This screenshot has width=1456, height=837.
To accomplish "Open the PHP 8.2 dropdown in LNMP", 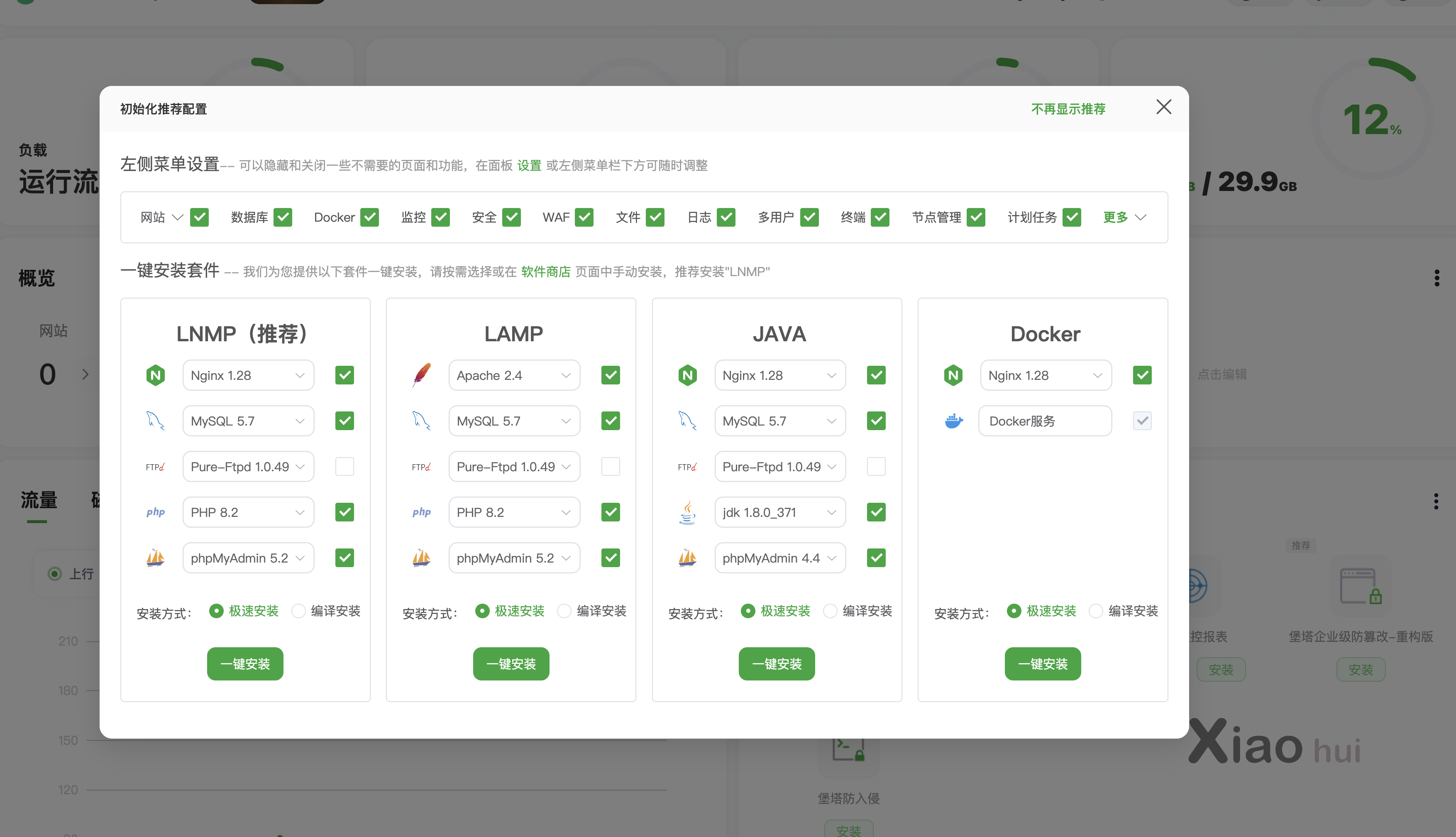I will (248, 512).
